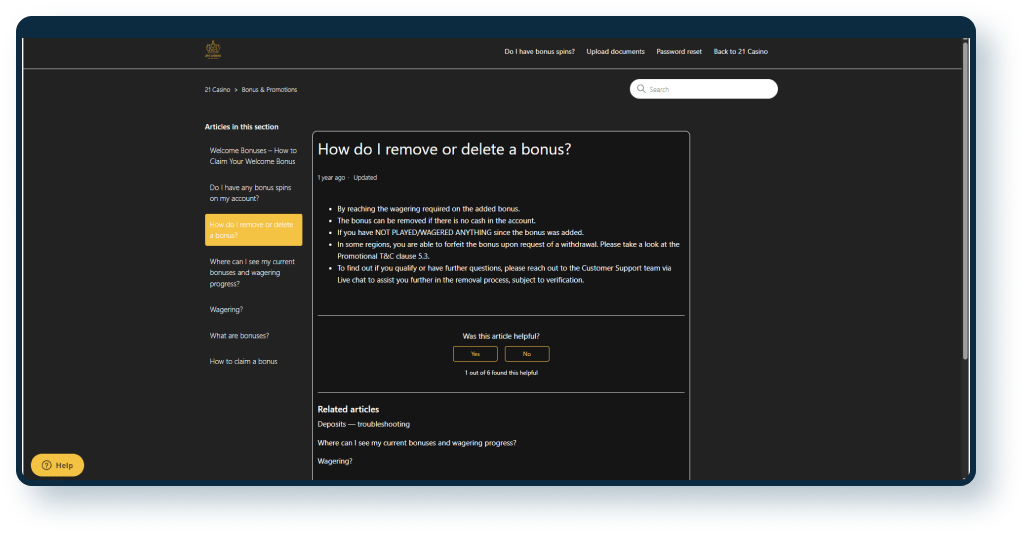Open 'What are bonuses?' article

pyautogui.click(x=239, y=336)
